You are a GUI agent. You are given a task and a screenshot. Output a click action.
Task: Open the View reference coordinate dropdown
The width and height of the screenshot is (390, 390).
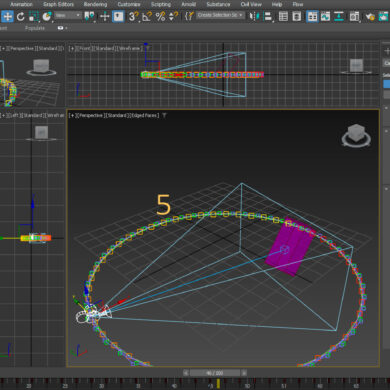[68, 15]
